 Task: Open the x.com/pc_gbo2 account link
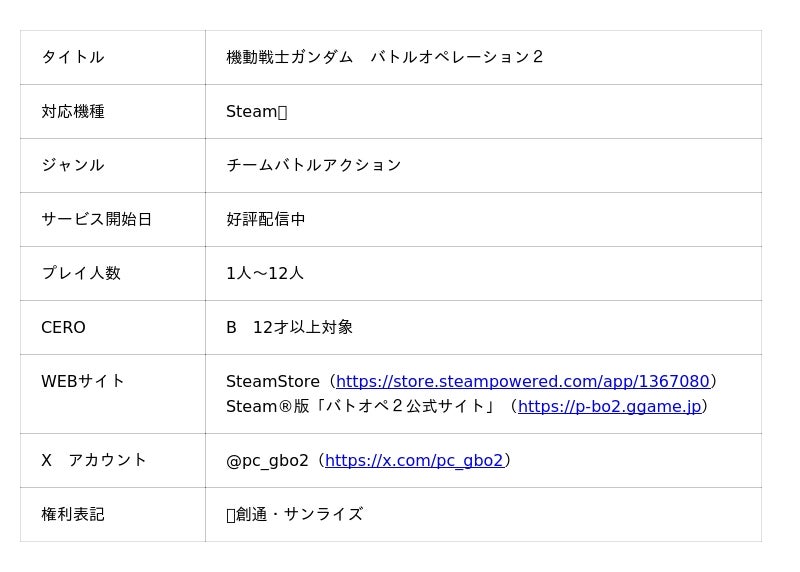(414, 461)
